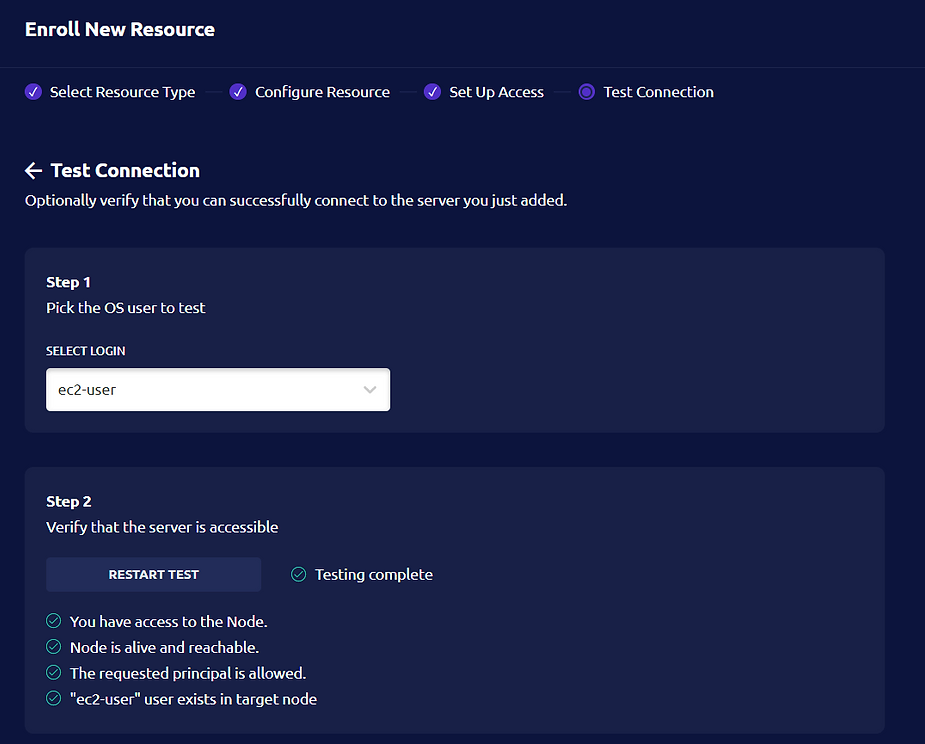Click the check icon beside 'You have access to the Node'
Screen dimensions: 925x744
point(54,621)
